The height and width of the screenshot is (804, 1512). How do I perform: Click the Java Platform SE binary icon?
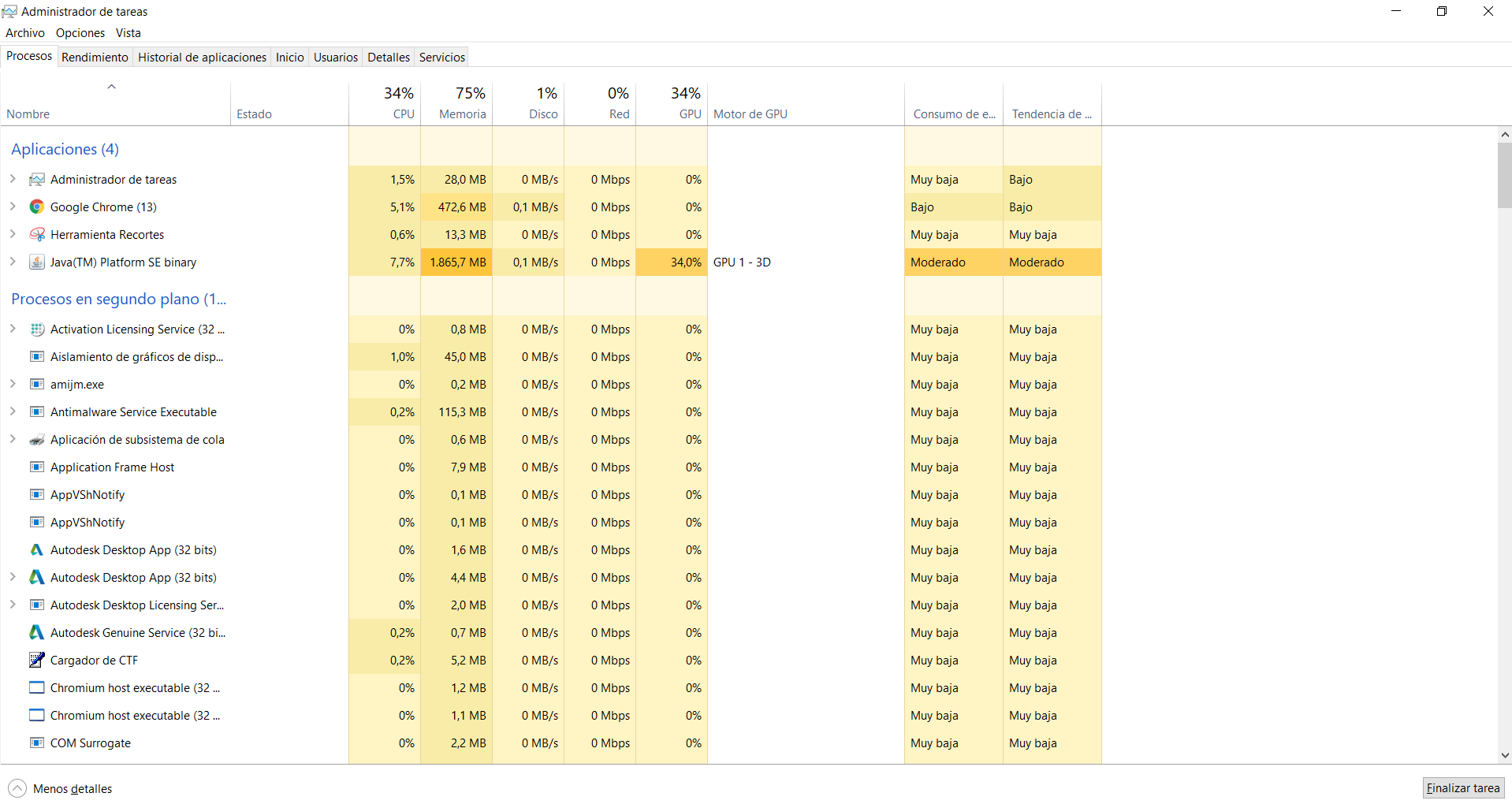36,262
